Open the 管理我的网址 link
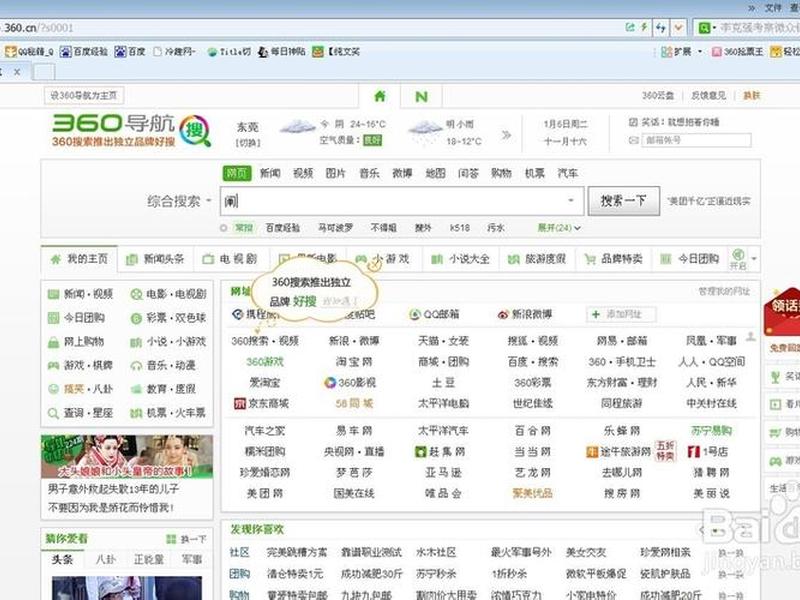 coord(724,291)
